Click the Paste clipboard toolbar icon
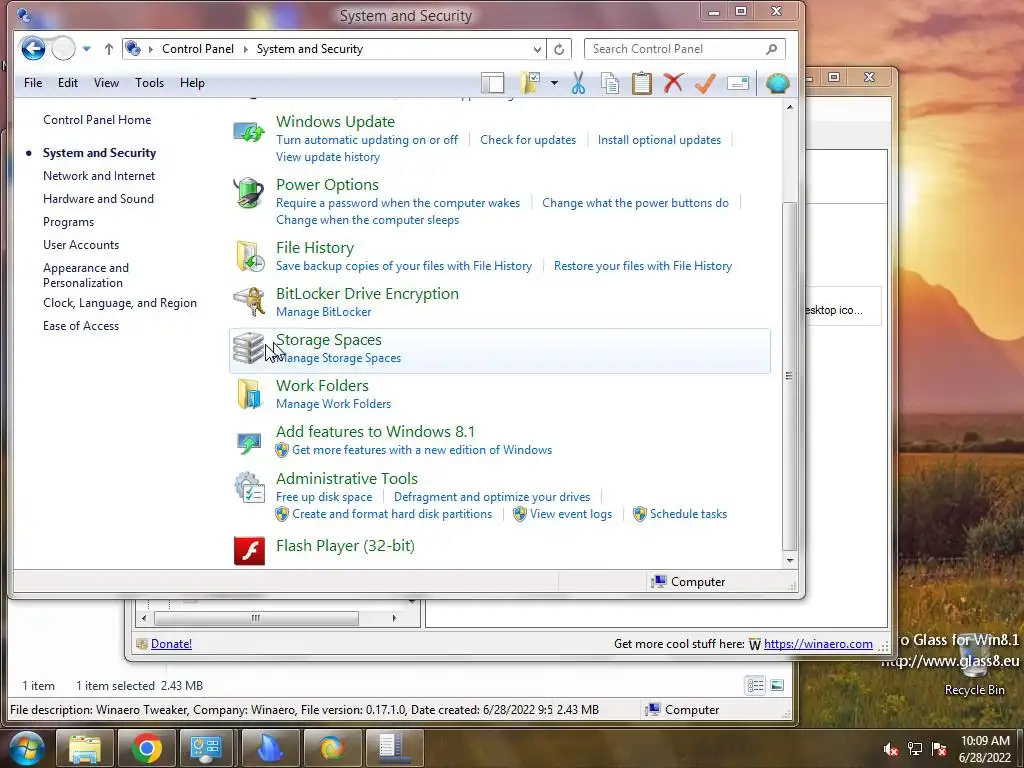This screenshot has height=768, width=1024. pyautogui.click(x=641, y=83)
